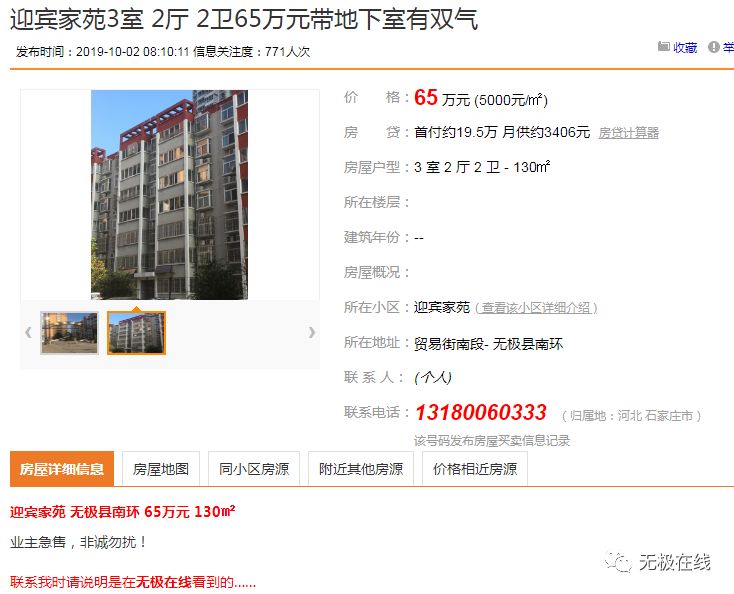Select the 房屋详细信息 tab
The image size is (734, 594).
(x=62, y=469)
